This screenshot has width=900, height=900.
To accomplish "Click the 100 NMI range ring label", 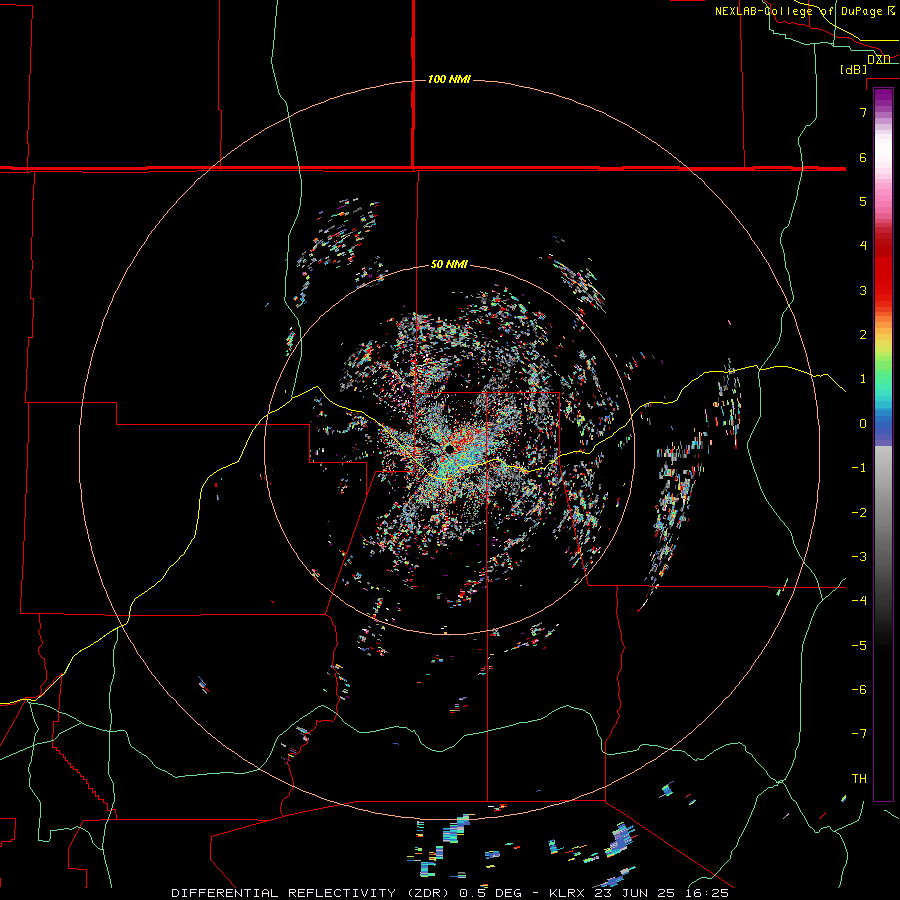I will click(449, 79).
